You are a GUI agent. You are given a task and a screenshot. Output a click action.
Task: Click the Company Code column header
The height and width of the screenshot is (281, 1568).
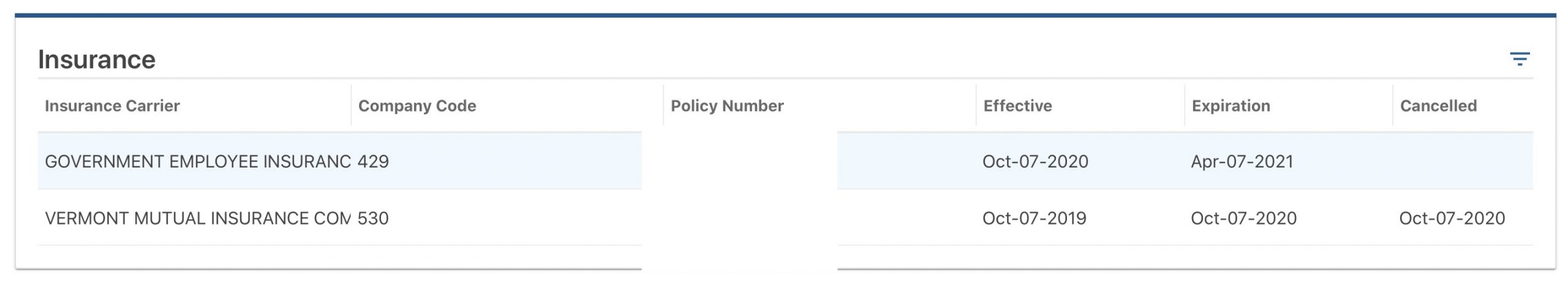(x=417, y=106)
